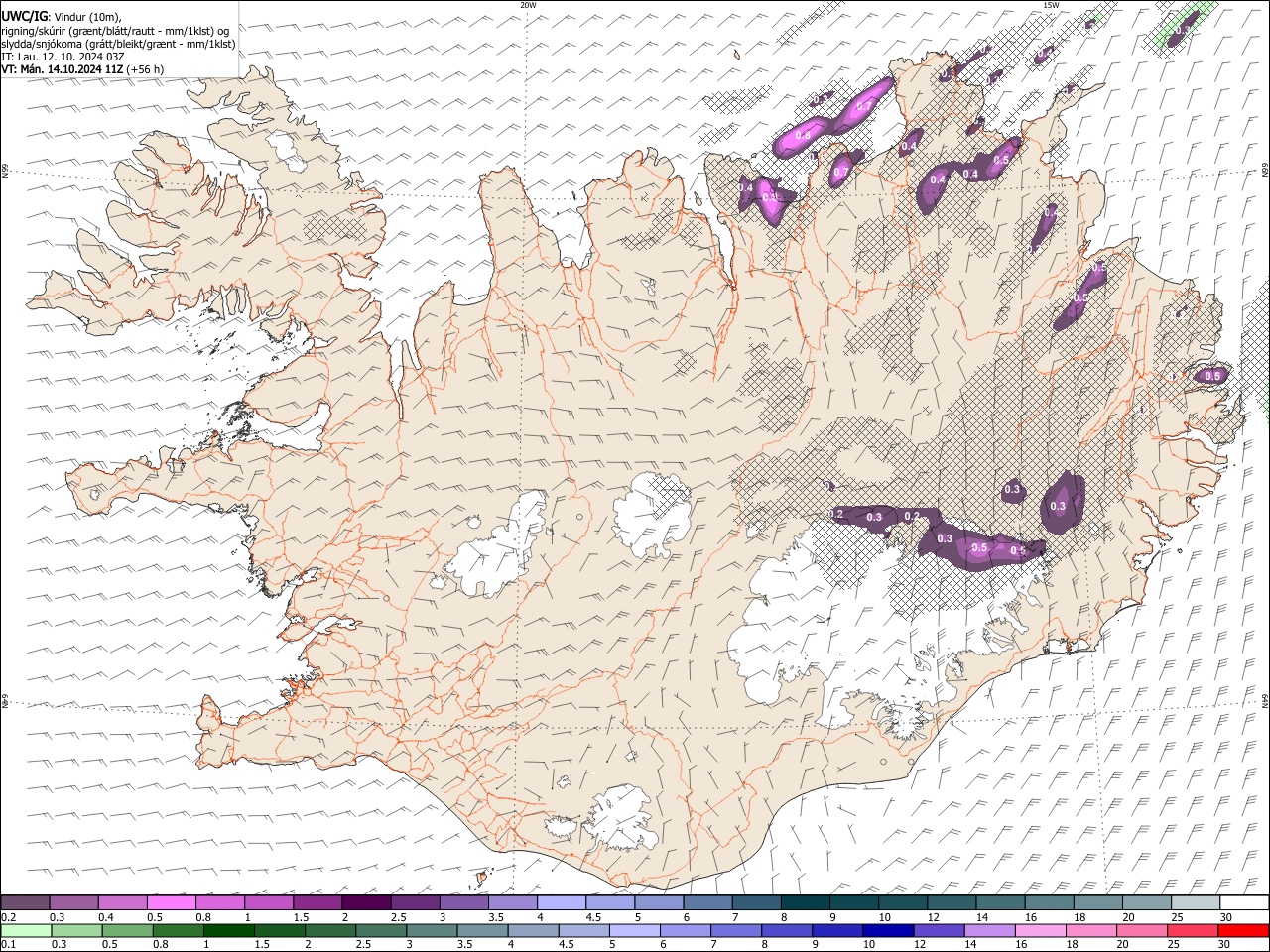Click the 'VT: Mán. 14.10.2024 11Z (+56 h)' line
This screenshot has width=1270, height=952.
pyautogui.click(x=82, y=69)
